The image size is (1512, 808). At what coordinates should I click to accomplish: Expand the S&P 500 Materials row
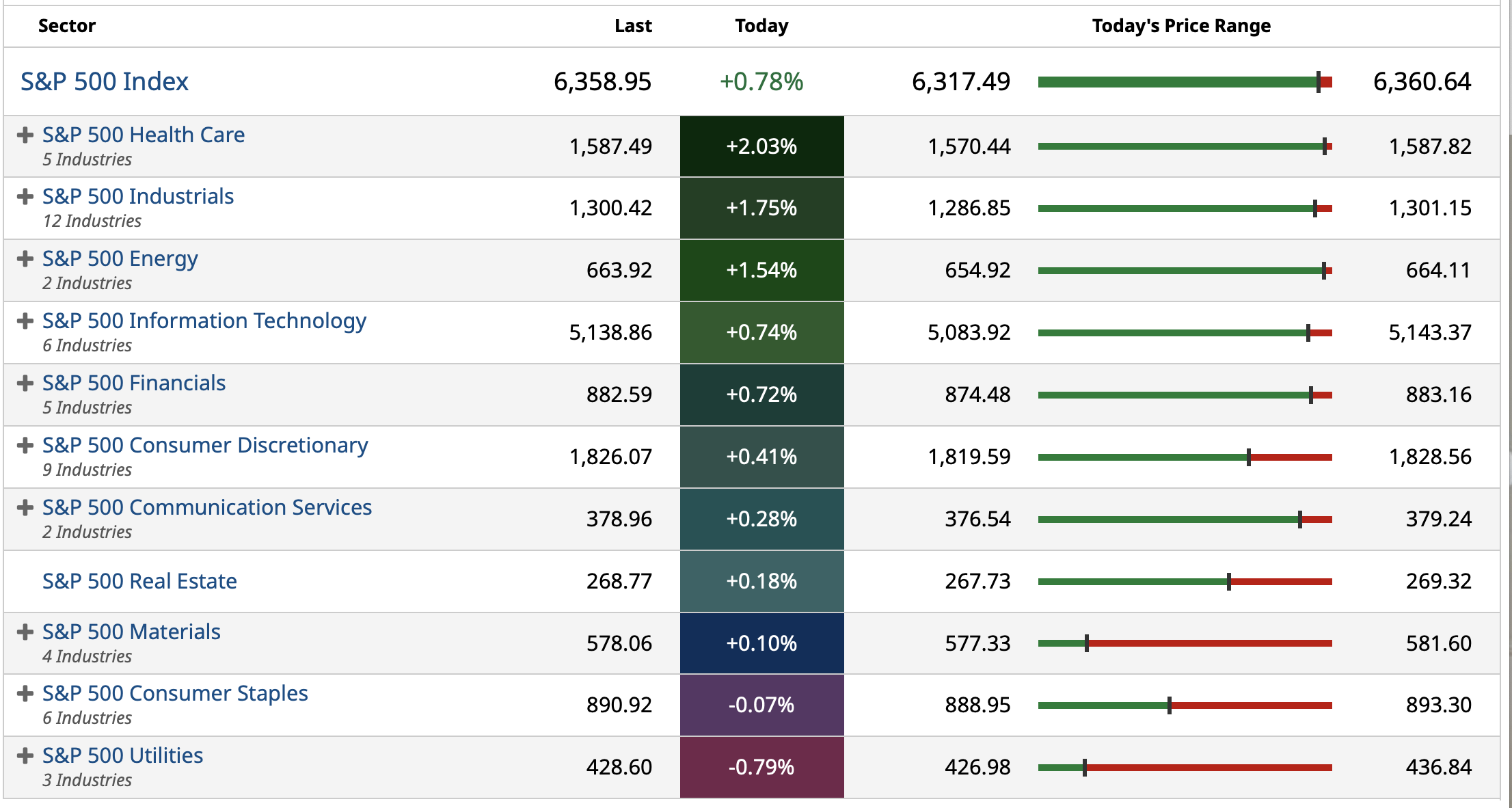(25, 632)
